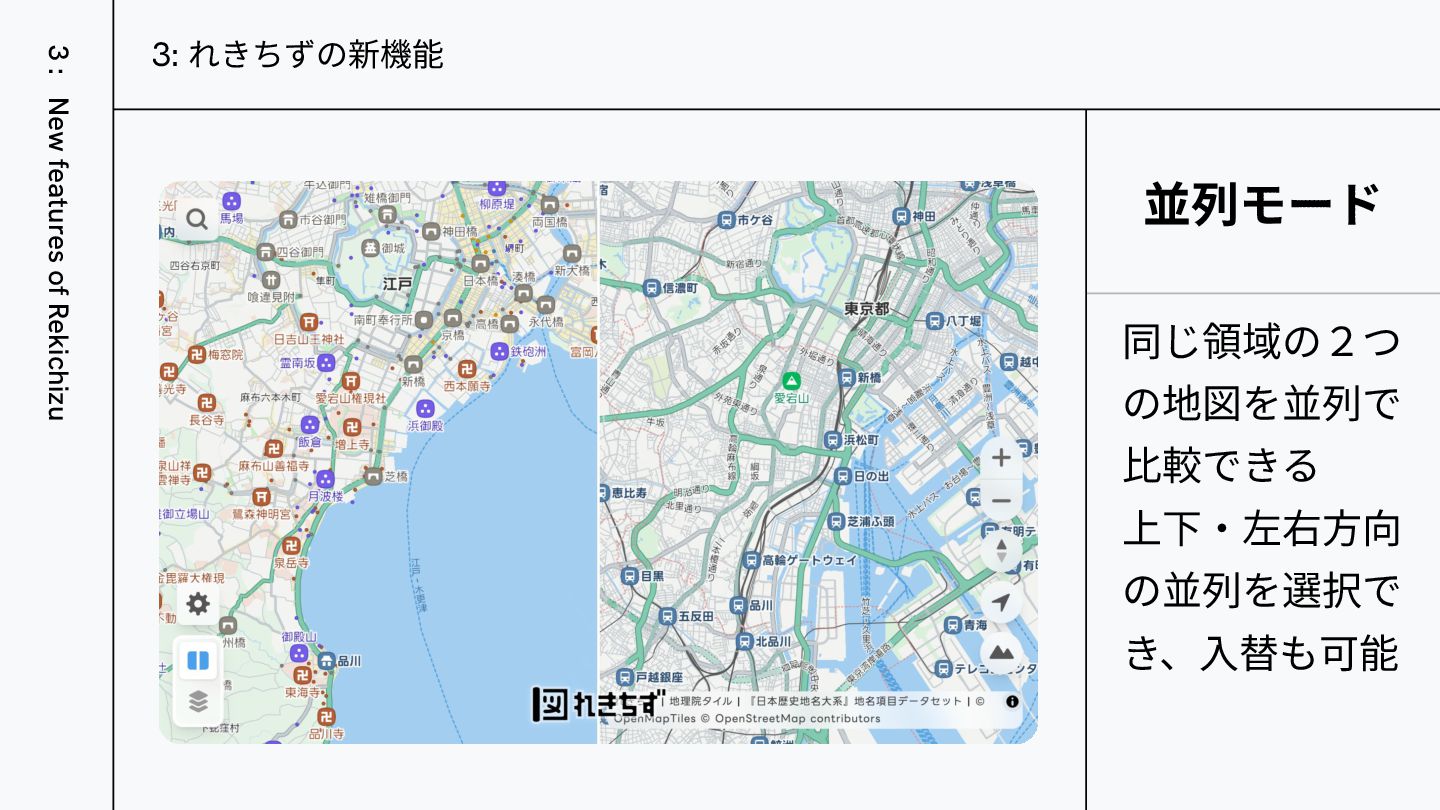Viewport: 1440px width, 810px height.
Task: Toggle the blue split-view comparison button
Action: tap(198, 661)
